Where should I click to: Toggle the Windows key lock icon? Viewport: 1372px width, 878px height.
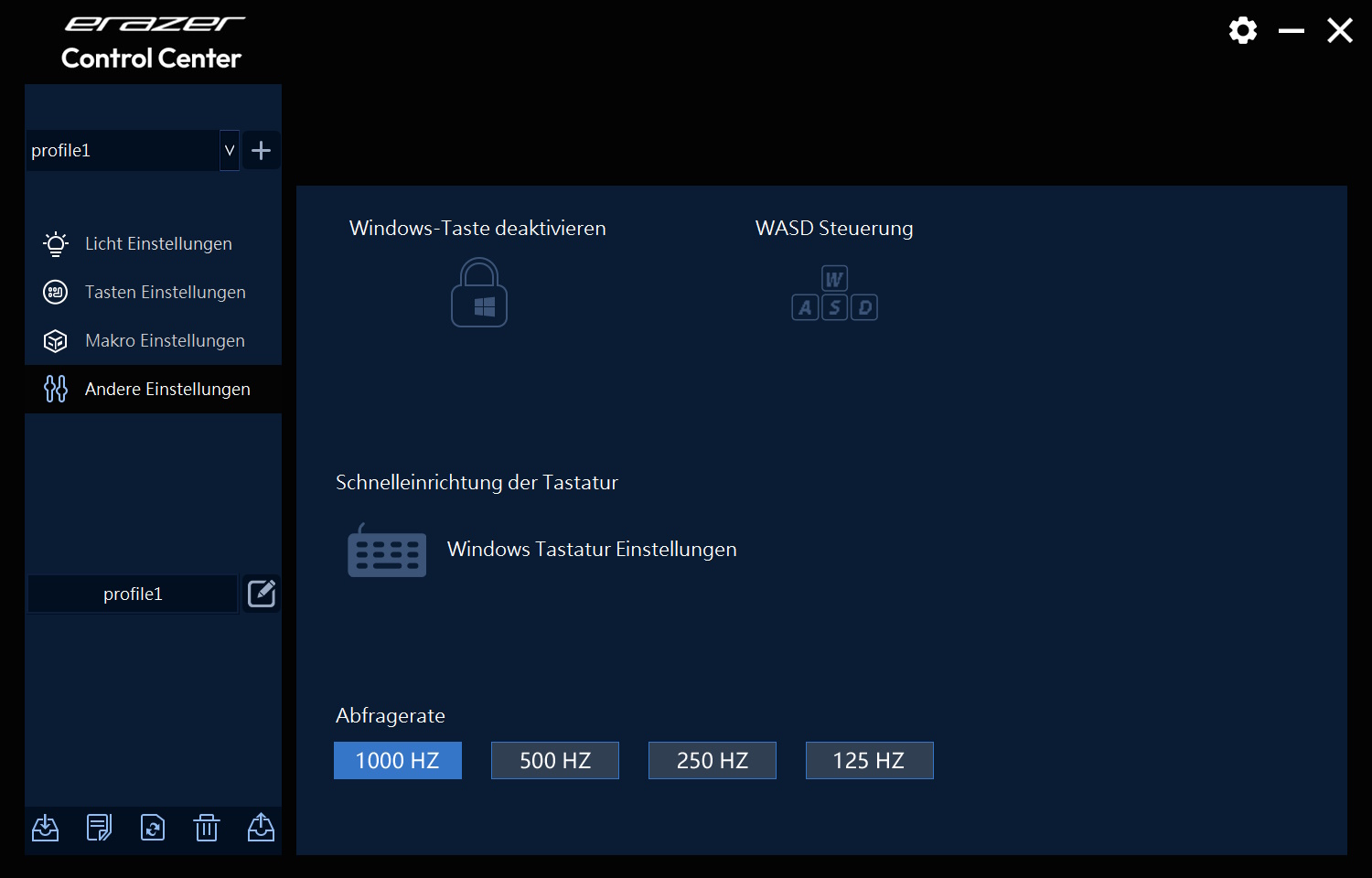tap(478, 293)
